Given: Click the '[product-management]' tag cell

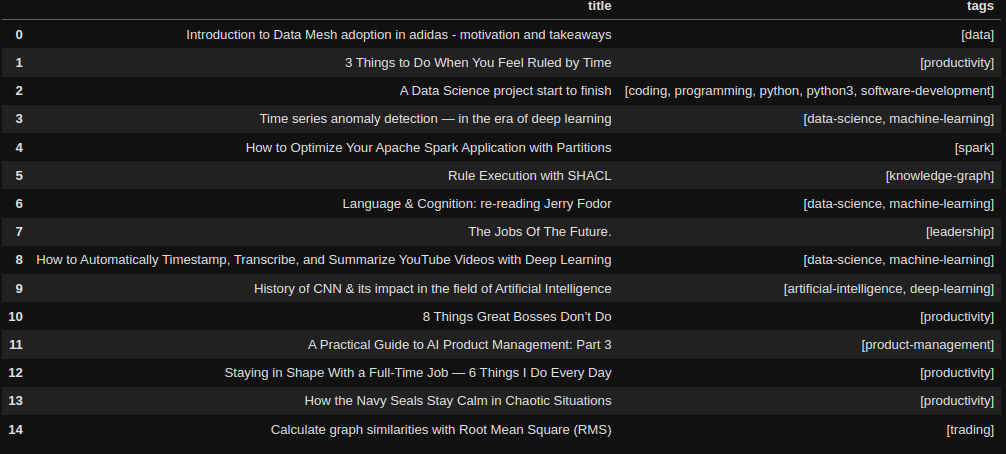Looking at the screenshot, I should (928, 345).
